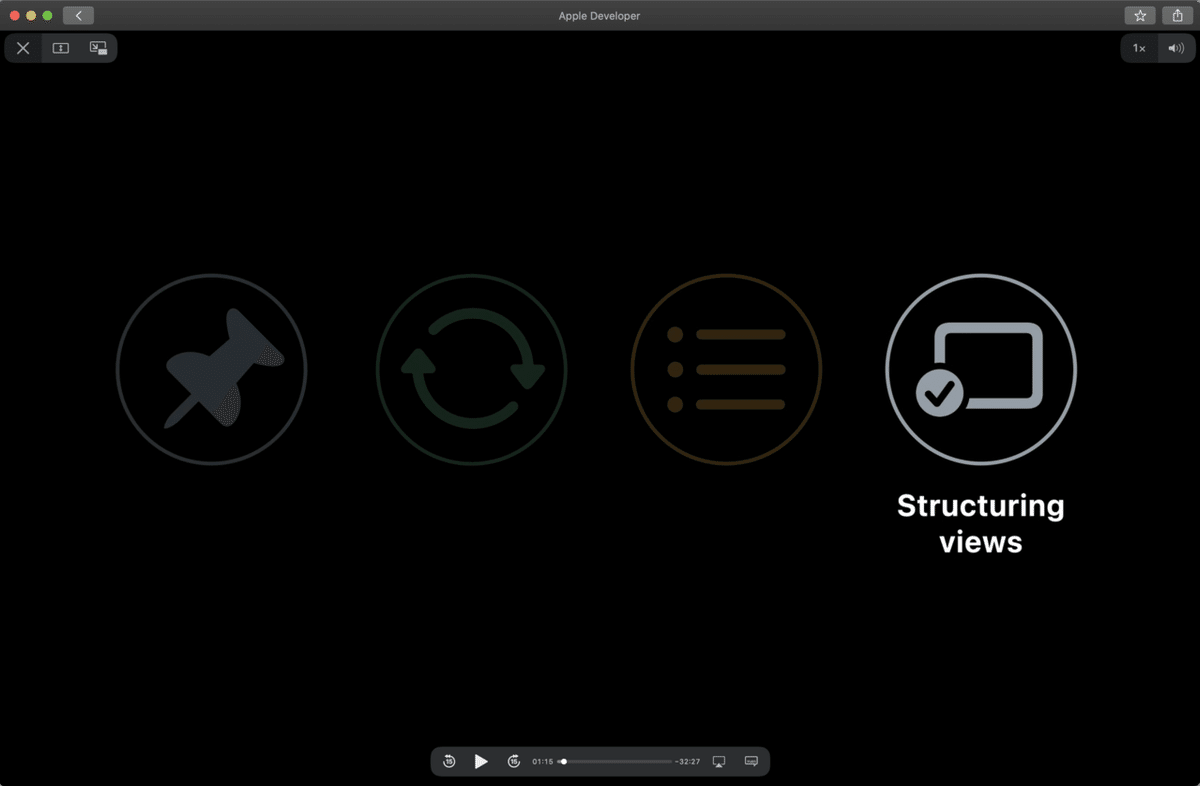Click the "Structuring views" caption
The width and height of the screenshot is (1200, 786).
point(981,523)
